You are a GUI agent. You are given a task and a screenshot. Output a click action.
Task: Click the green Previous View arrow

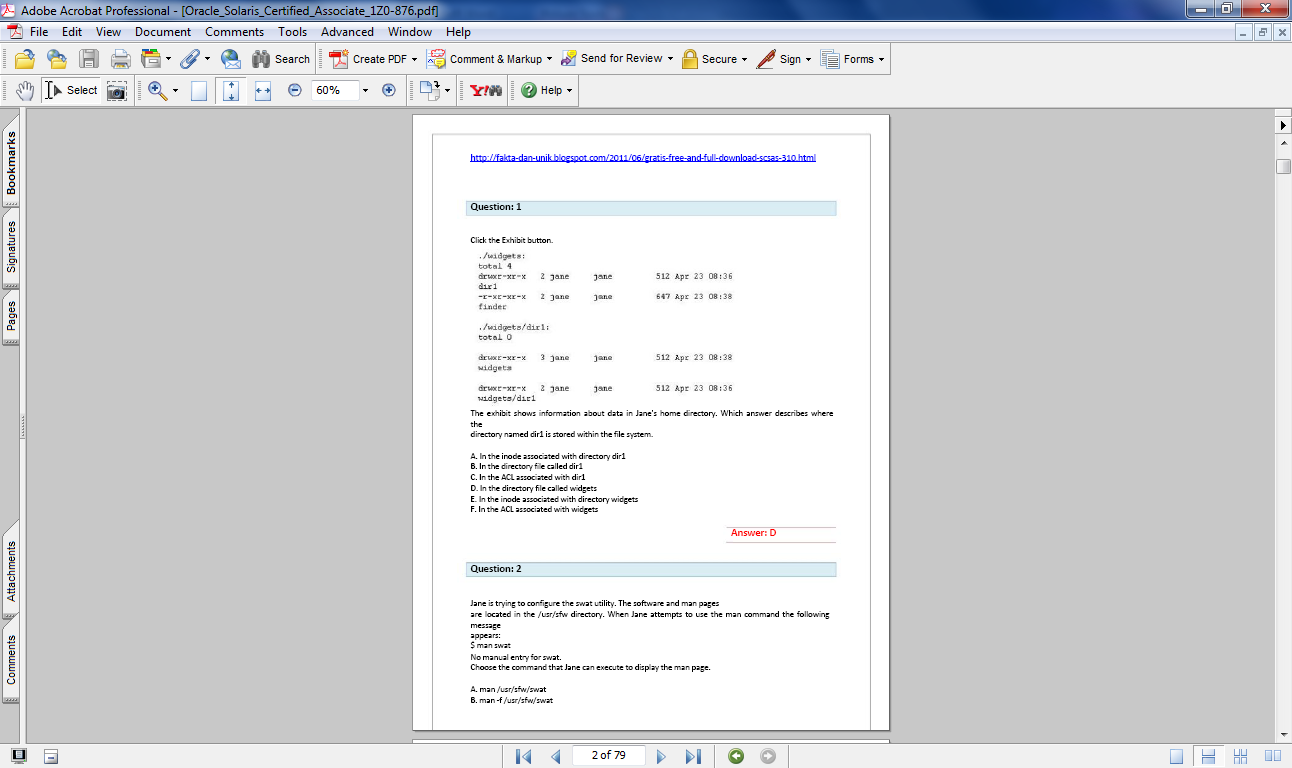click(736, 756)
